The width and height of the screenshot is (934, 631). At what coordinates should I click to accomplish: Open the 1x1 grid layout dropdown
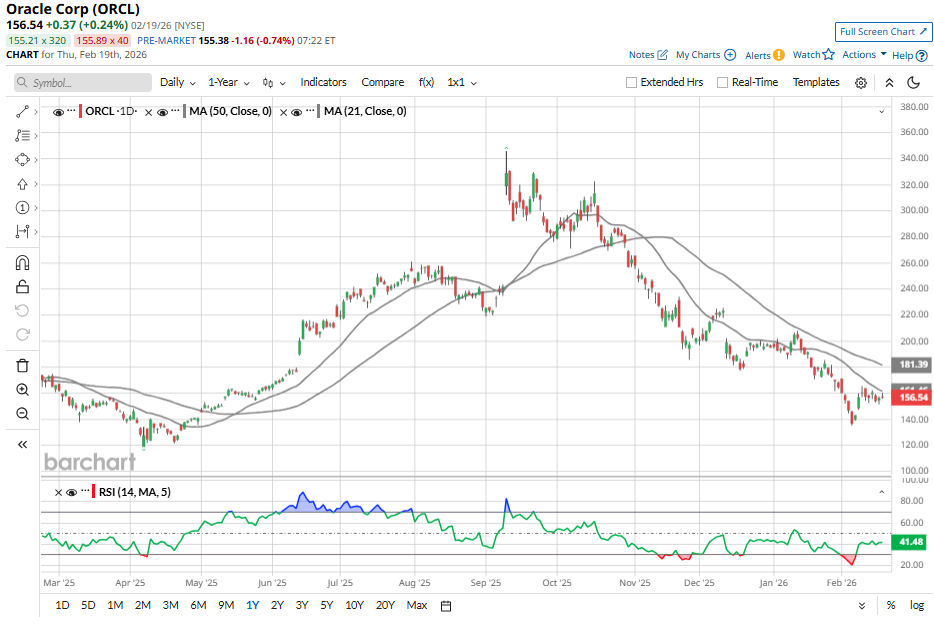pyautogui.click(x=458, y=82)
